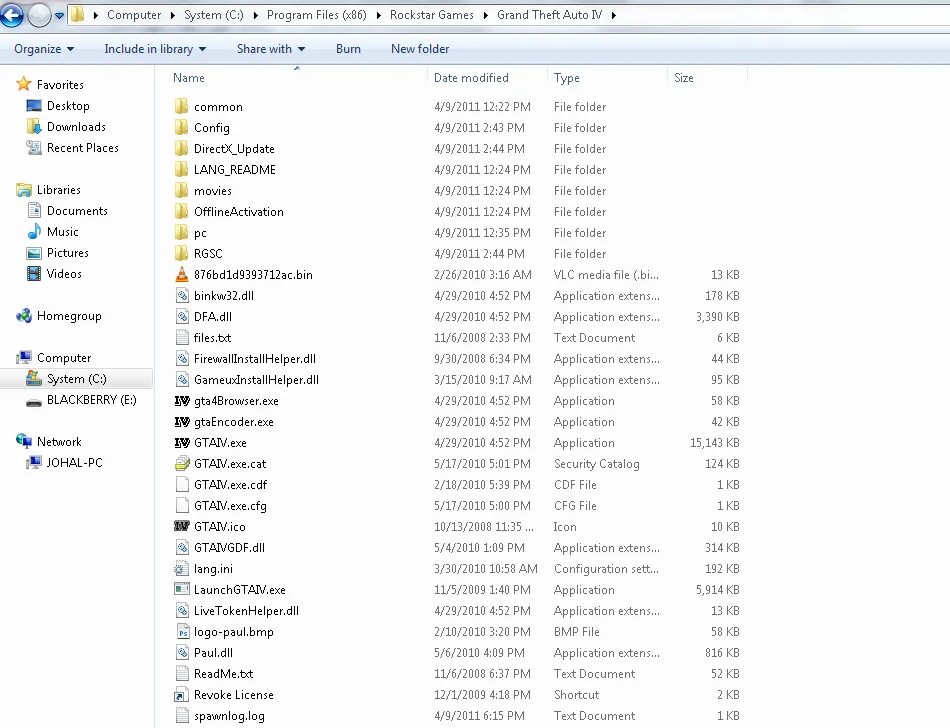Image resolution: width=950 pixels, height=728 pixels.
Task: Open the Organize menu
Action: click(44, 49)
